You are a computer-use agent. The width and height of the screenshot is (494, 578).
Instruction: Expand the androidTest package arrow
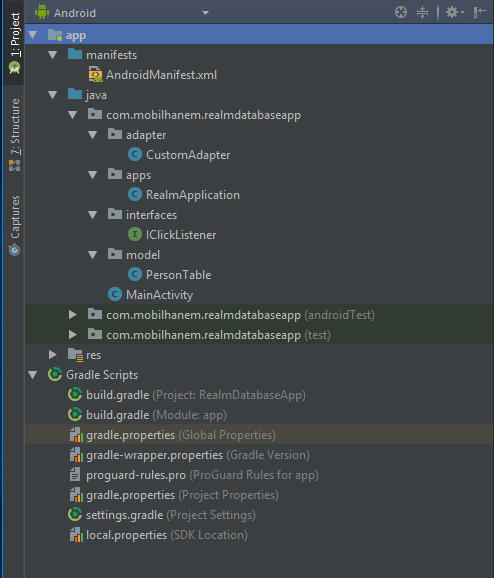coord(73,315)
